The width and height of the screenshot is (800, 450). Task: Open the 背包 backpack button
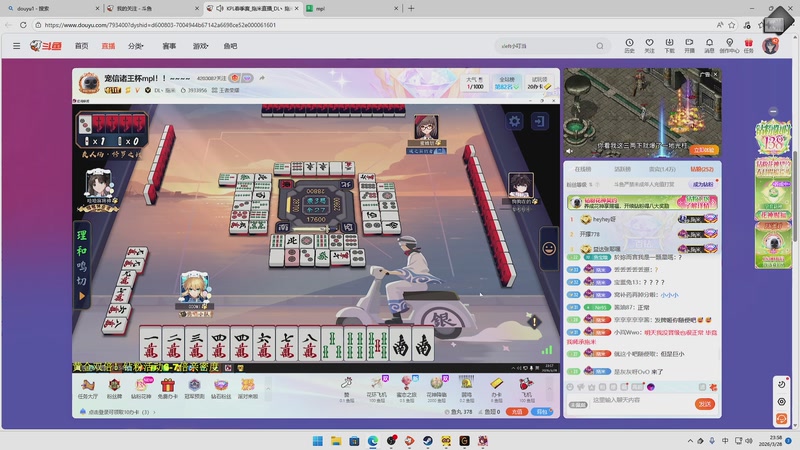(541, 412)
